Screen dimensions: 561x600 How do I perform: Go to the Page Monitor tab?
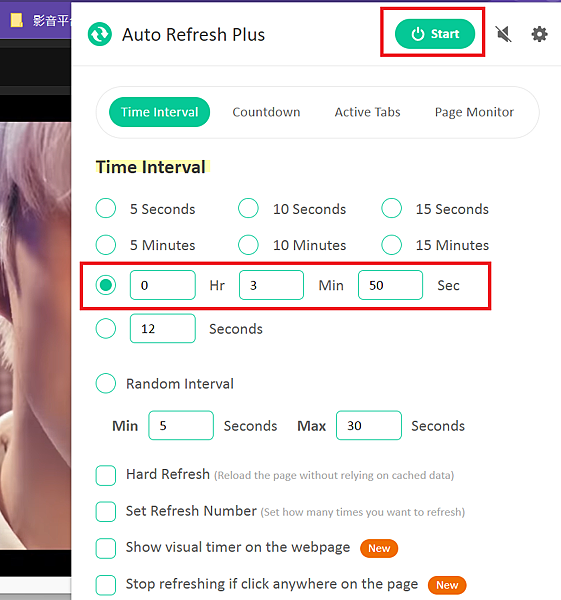[474, 112]
